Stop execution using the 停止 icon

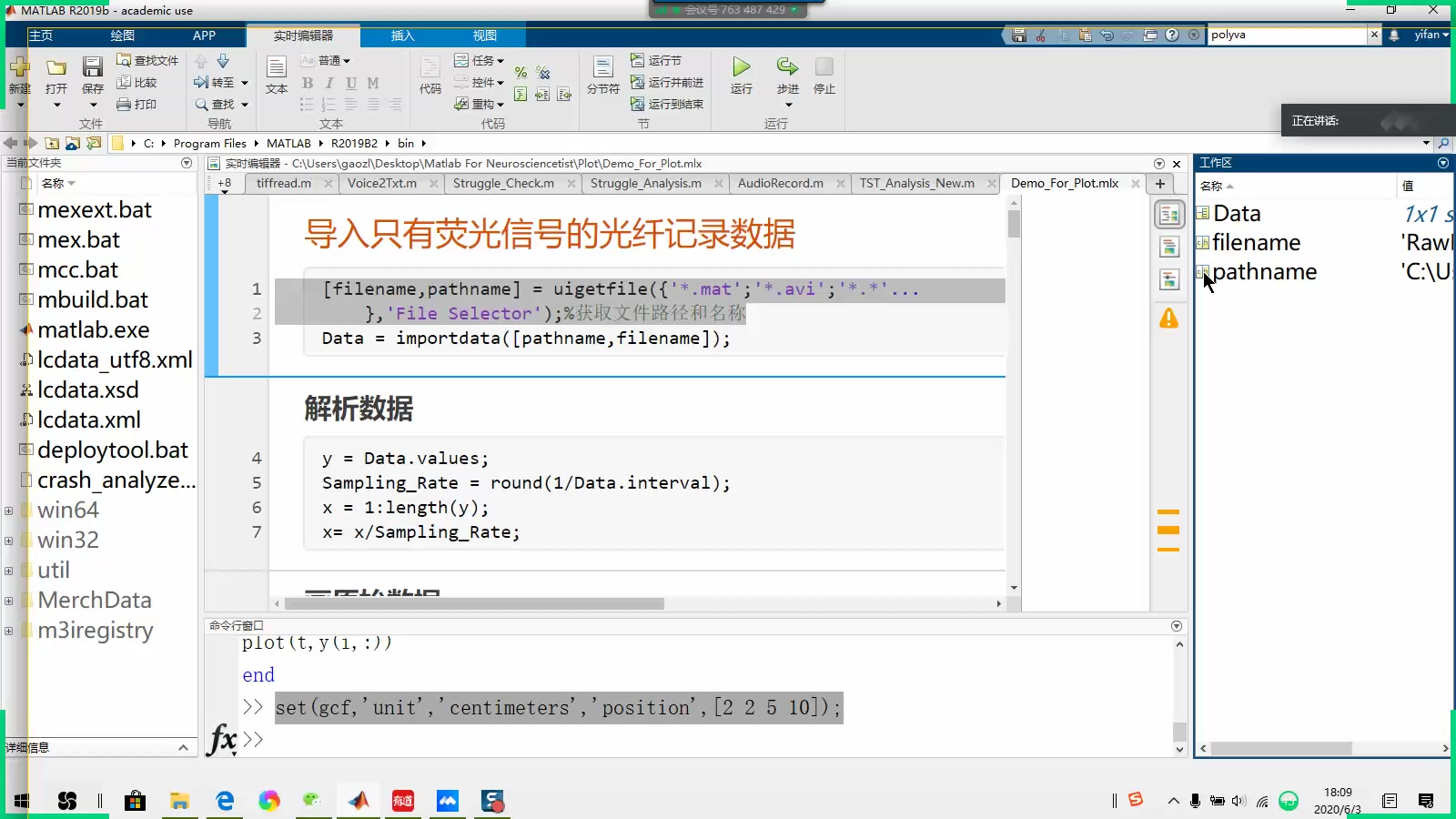[824, 73]
